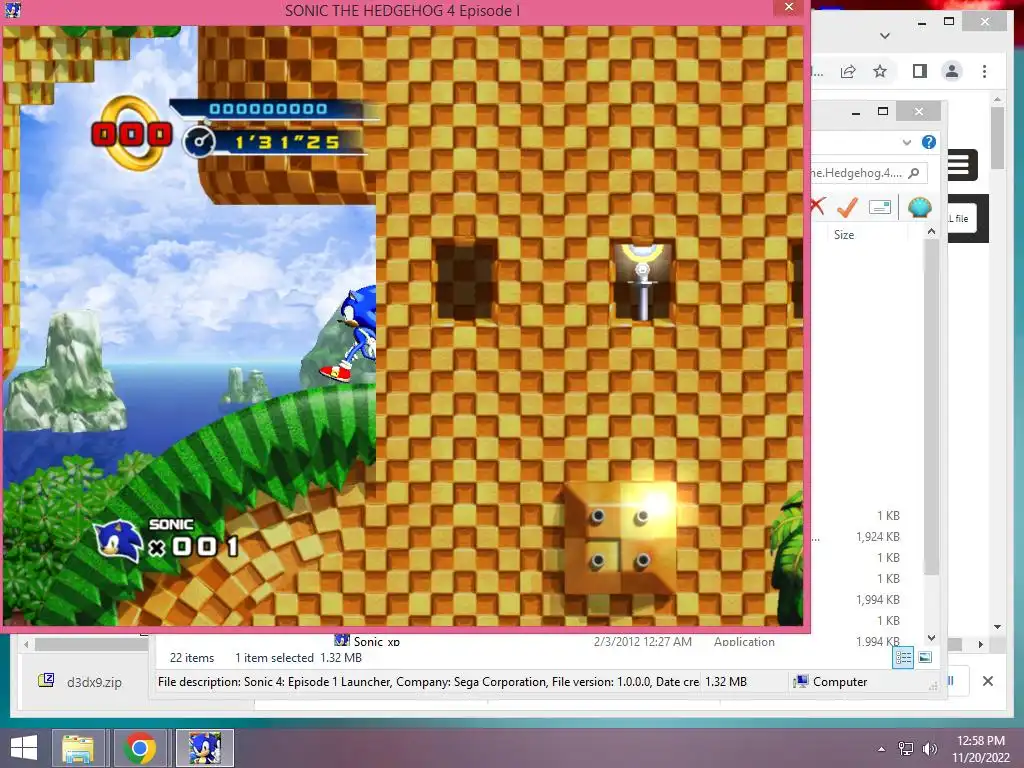Switch Explorer to details view icon
Screen dimensions: 1024x768
tap(903, 658)
